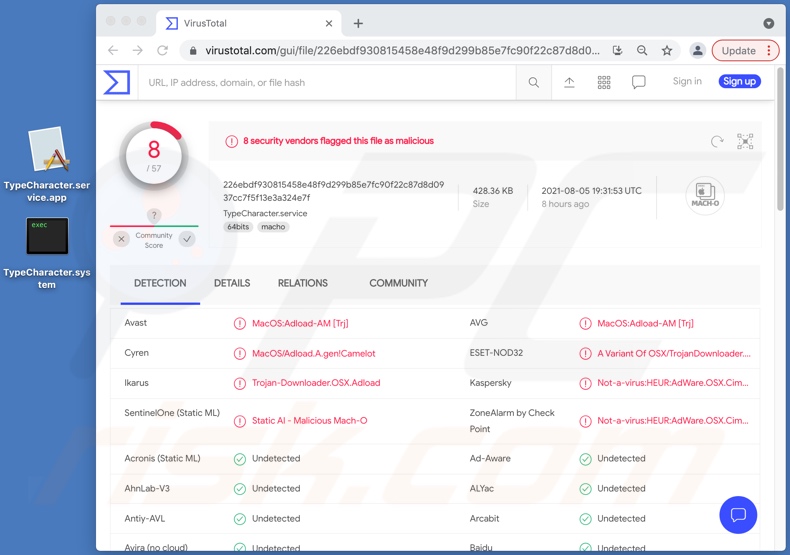
Task: Click the community score bar
Action: pyautogui.click(x=154, y=226)
